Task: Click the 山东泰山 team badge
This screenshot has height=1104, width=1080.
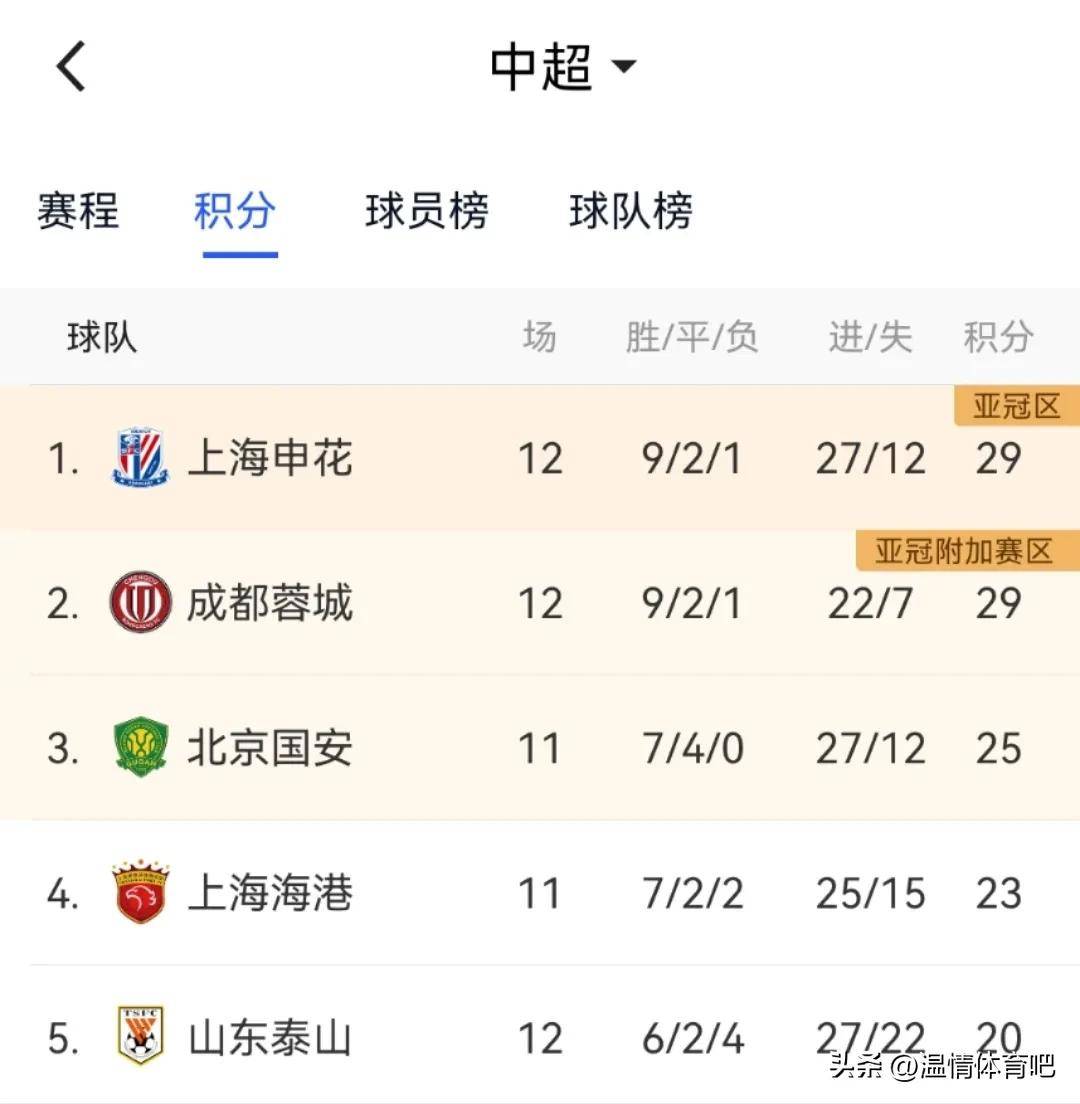Action: (x=141, y=1036)
